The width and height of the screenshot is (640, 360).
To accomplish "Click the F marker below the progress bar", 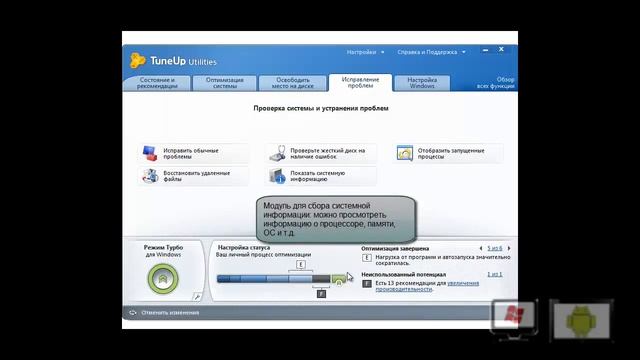I will coord(322,293).
